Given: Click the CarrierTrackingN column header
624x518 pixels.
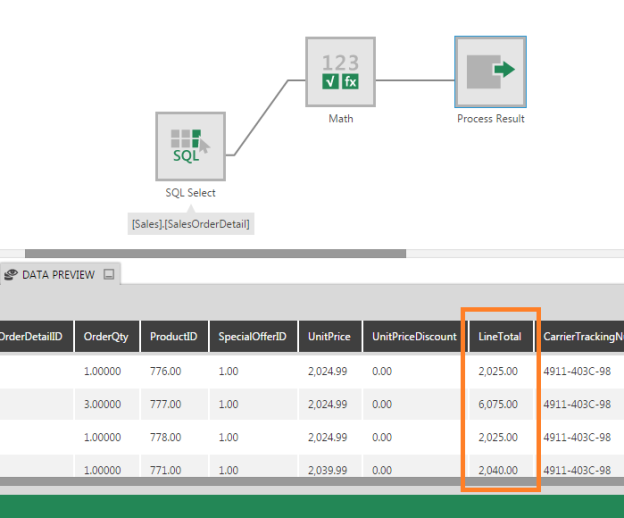Looking at the screenshot, I should (582, 337).
